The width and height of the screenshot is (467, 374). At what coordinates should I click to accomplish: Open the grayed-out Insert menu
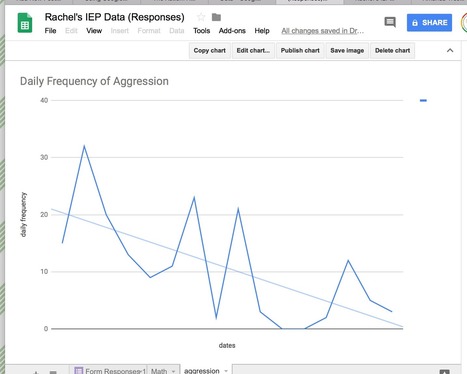click(120, 31)
